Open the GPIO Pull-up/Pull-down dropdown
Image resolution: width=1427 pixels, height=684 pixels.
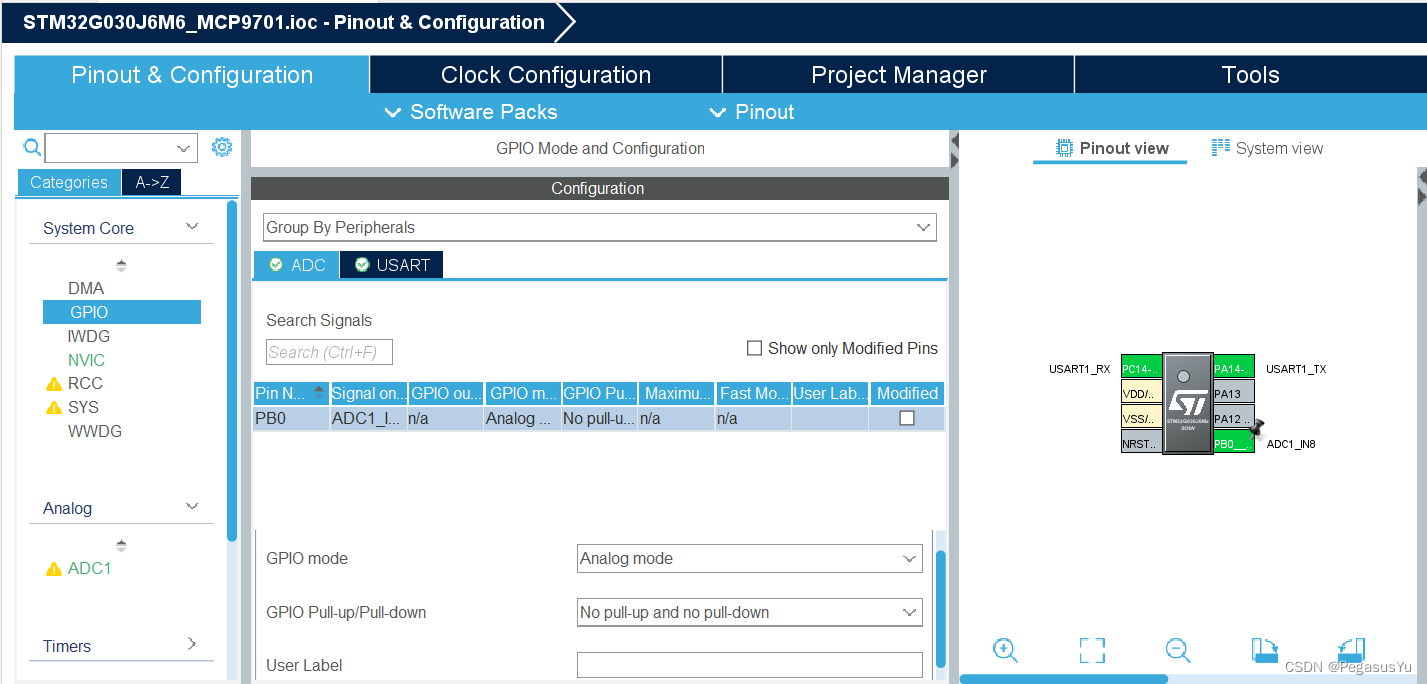click(750, 612)
